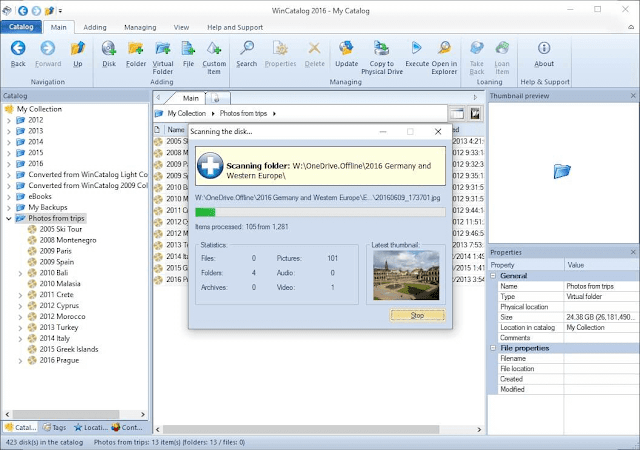The height and width of the screenshot is (450, 640).
Task: Open the Search tool
Action: tap(247, 48)
